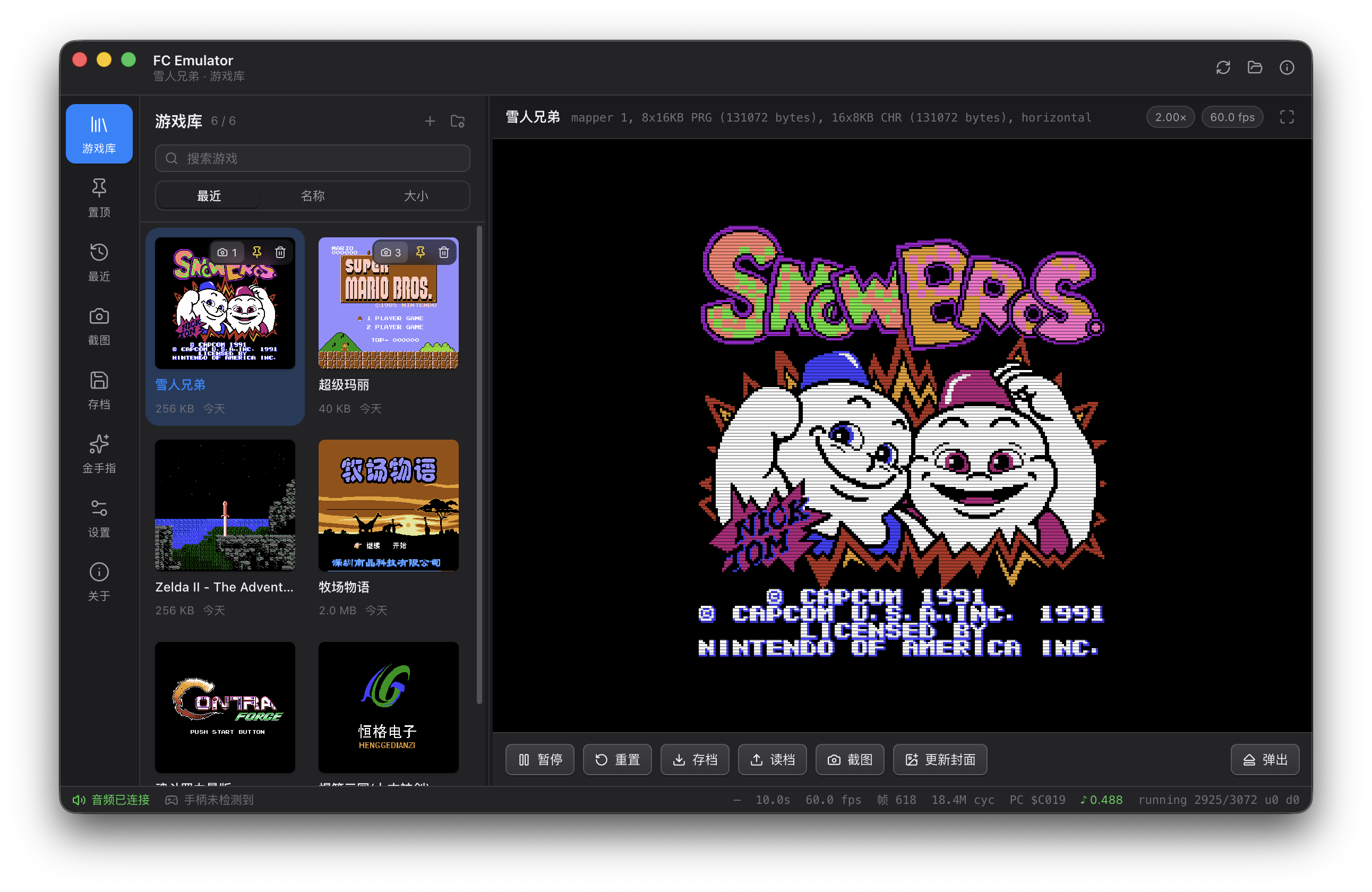Click the 2.00× scale pill
The height and width of the screenshot is (892, 1372).
click(1171, 117)
